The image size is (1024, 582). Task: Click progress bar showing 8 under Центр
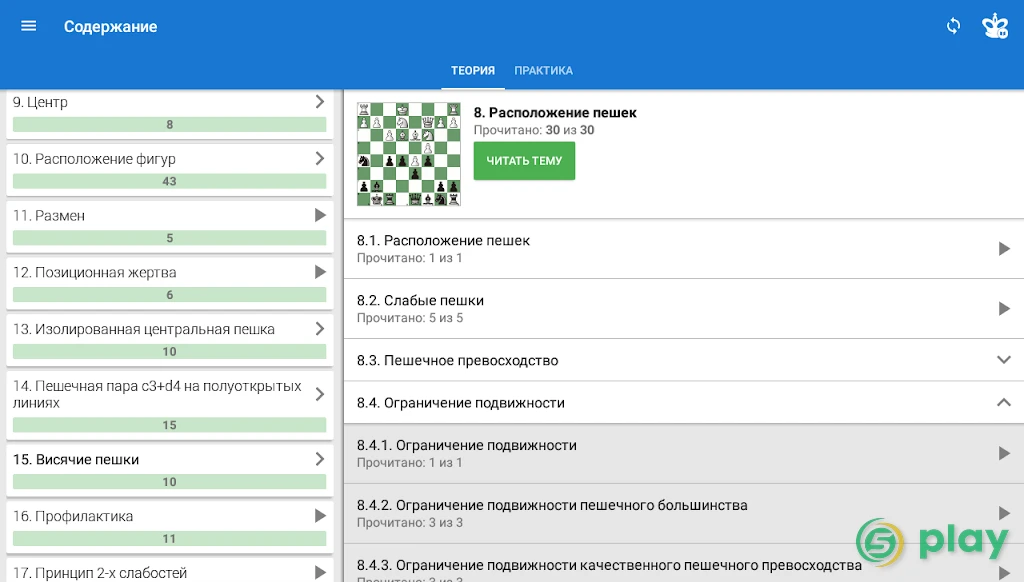[170, 125]
